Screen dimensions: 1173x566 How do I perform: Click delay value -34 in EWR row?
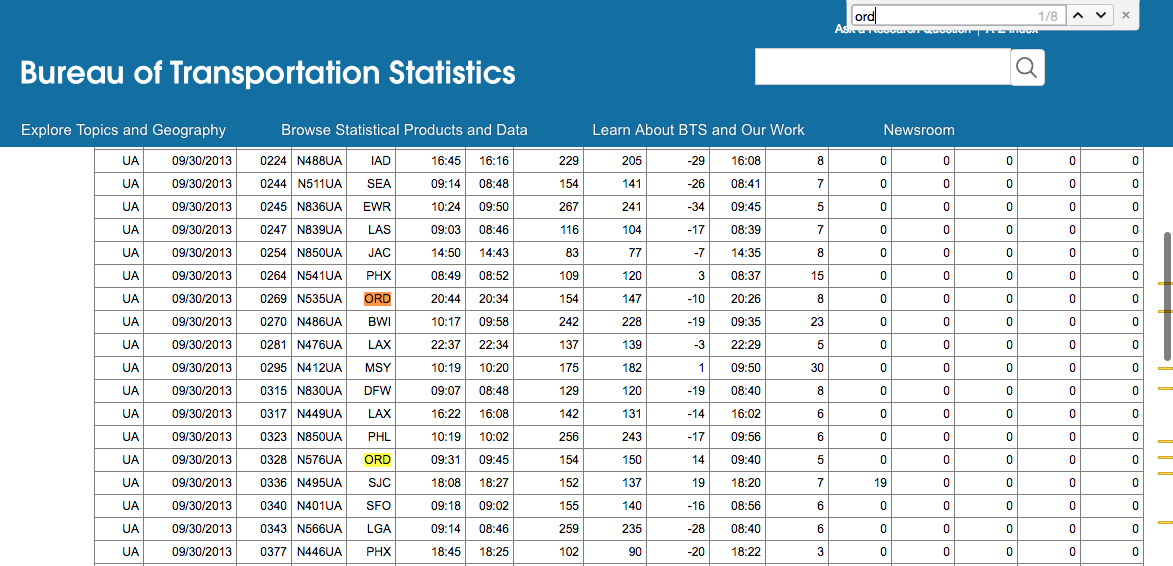[696, 207]
